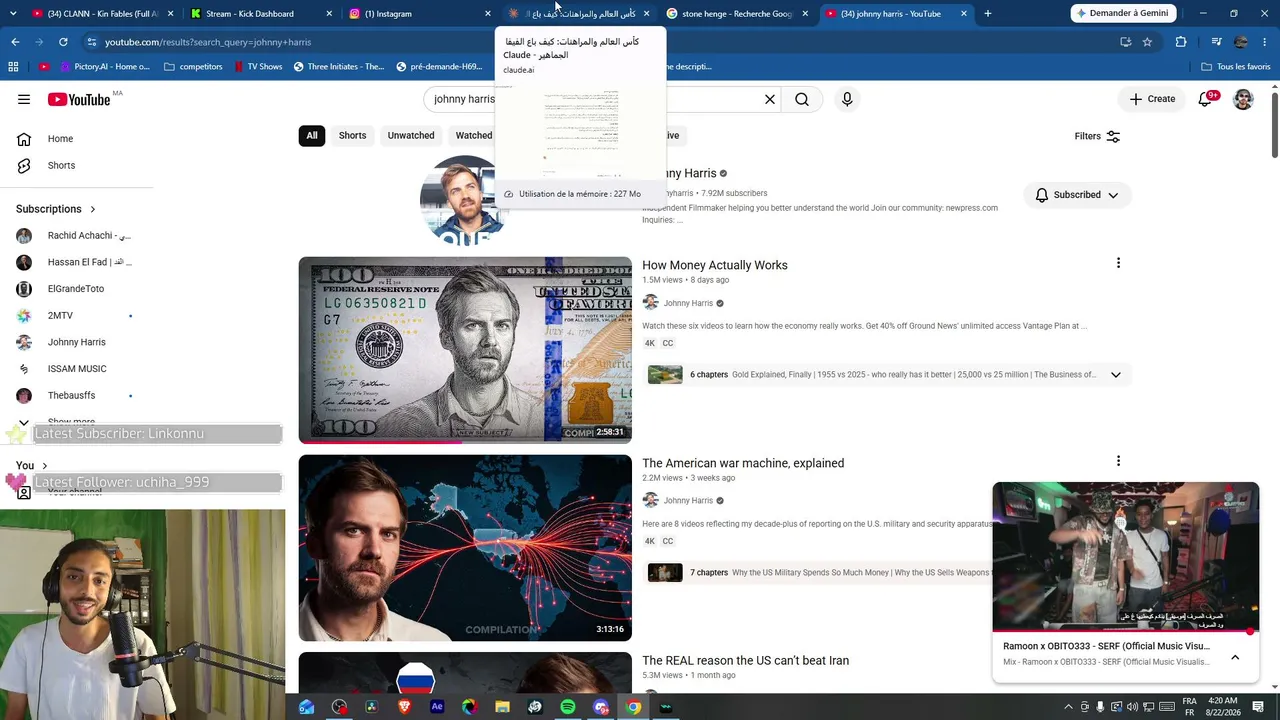Open After Effects from the taskbar

437,707
